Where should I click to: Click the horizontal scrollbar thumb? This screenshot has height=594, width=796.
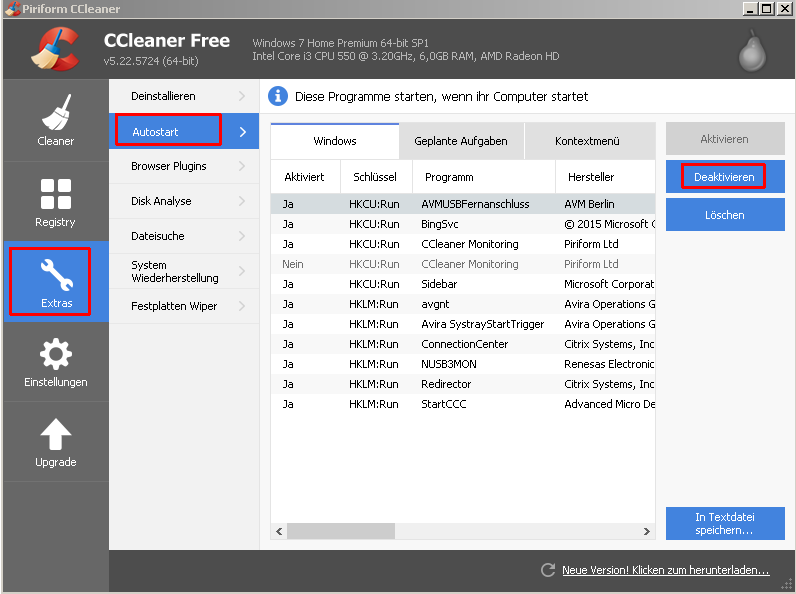tap(341, 532)
